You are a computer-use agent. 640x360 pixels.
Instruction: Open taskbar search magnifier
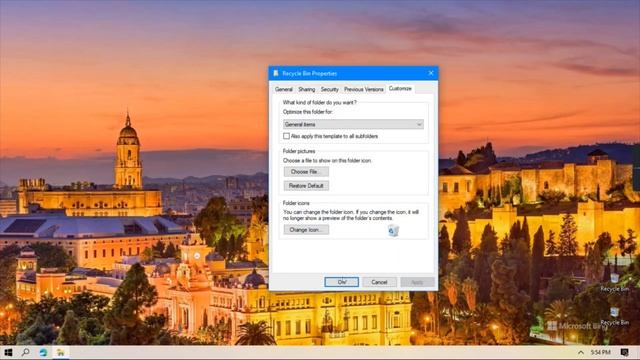pyautogui.click(x=26, y=352)
